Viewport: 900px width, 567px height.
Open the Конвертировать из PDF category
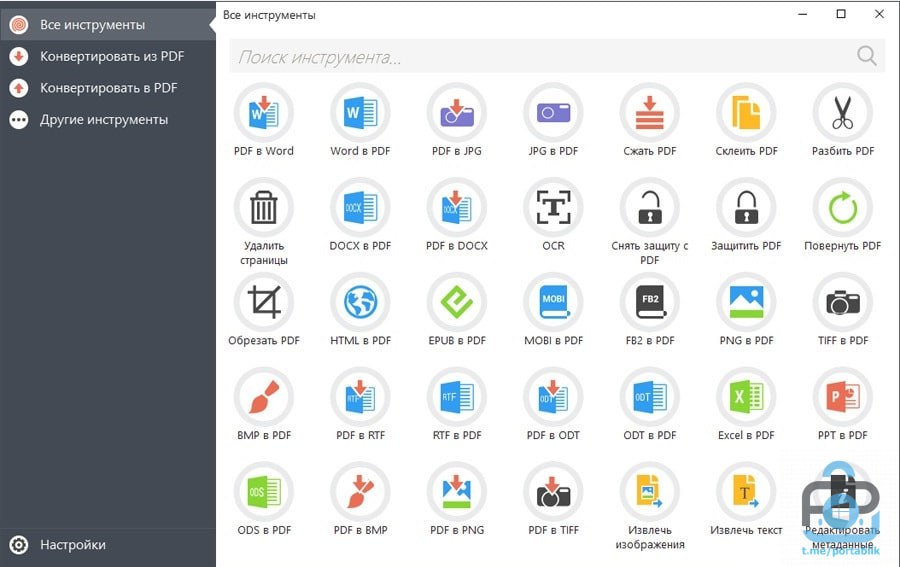coord(108,56)
